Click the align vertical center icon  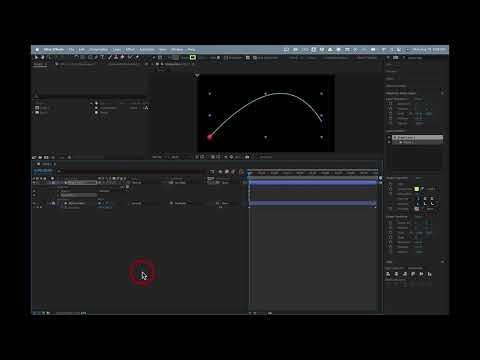coord(421,274)
